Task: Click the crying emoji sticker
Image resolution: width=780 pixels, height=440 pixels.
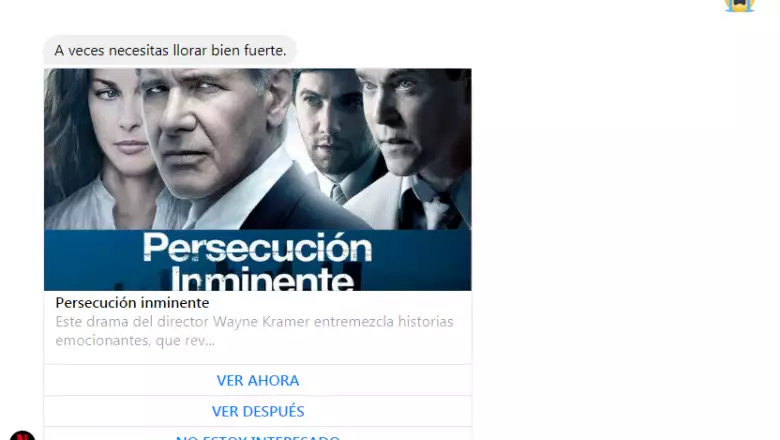Action: [740, 5]
